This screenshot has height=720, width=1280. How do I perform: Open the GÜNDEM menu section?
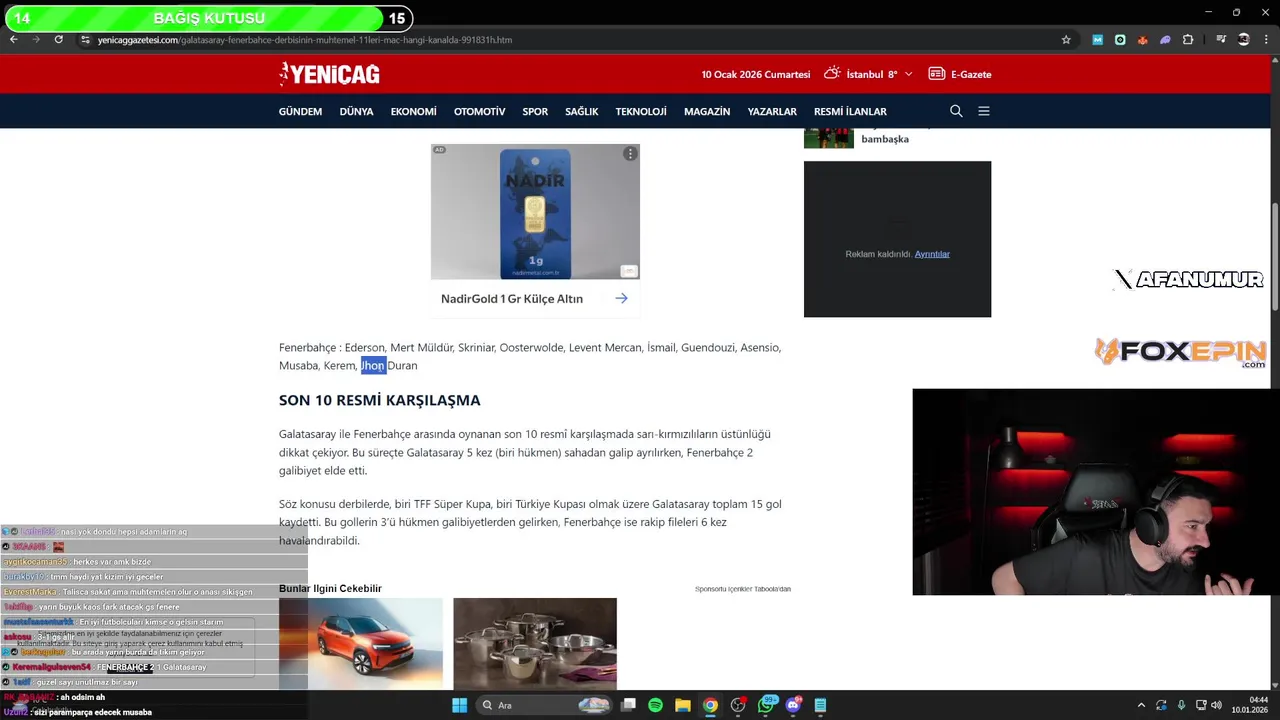click(300, 111)
